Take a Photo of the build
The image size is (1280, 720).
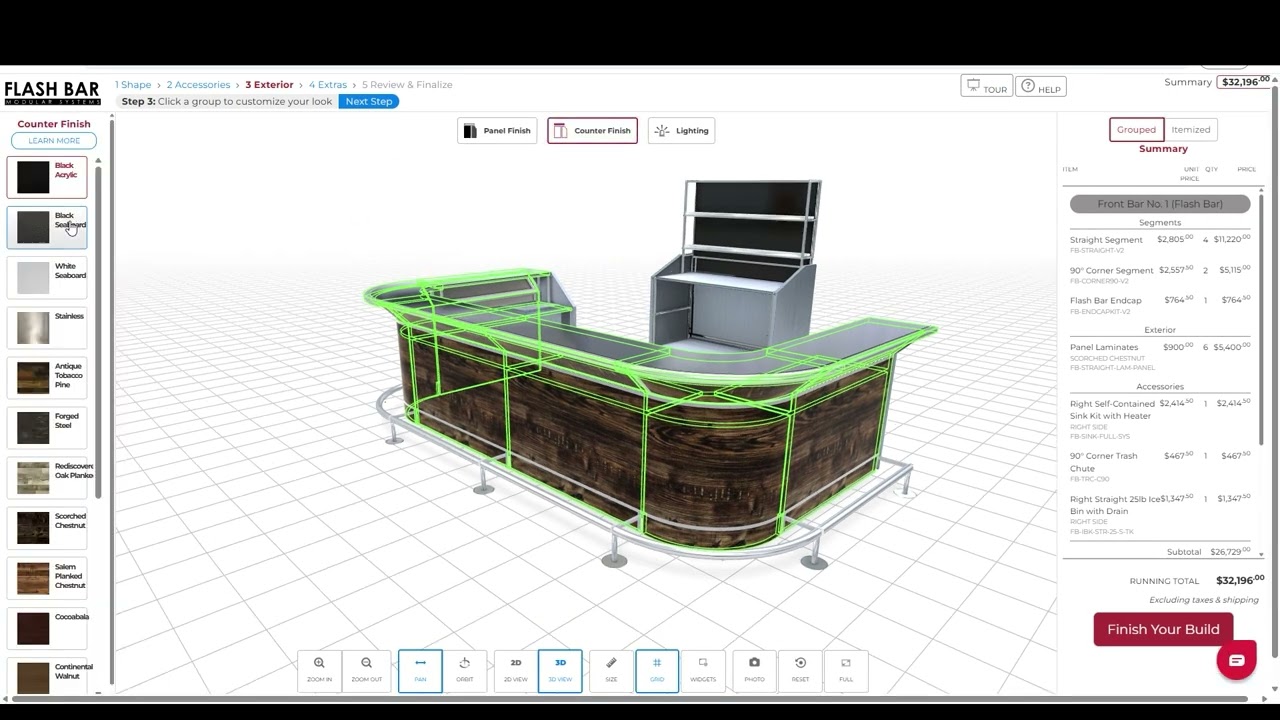coord(754,670)
